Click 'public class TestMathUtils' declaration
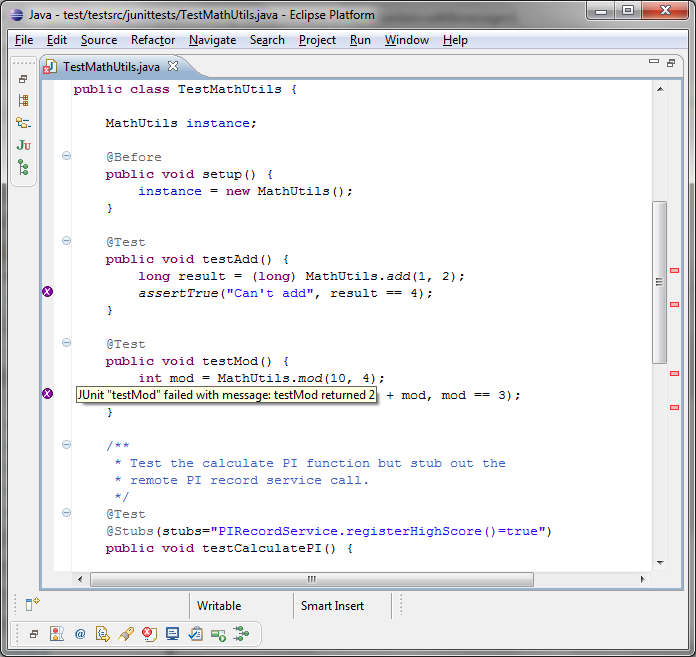 [x=185, y=89]
